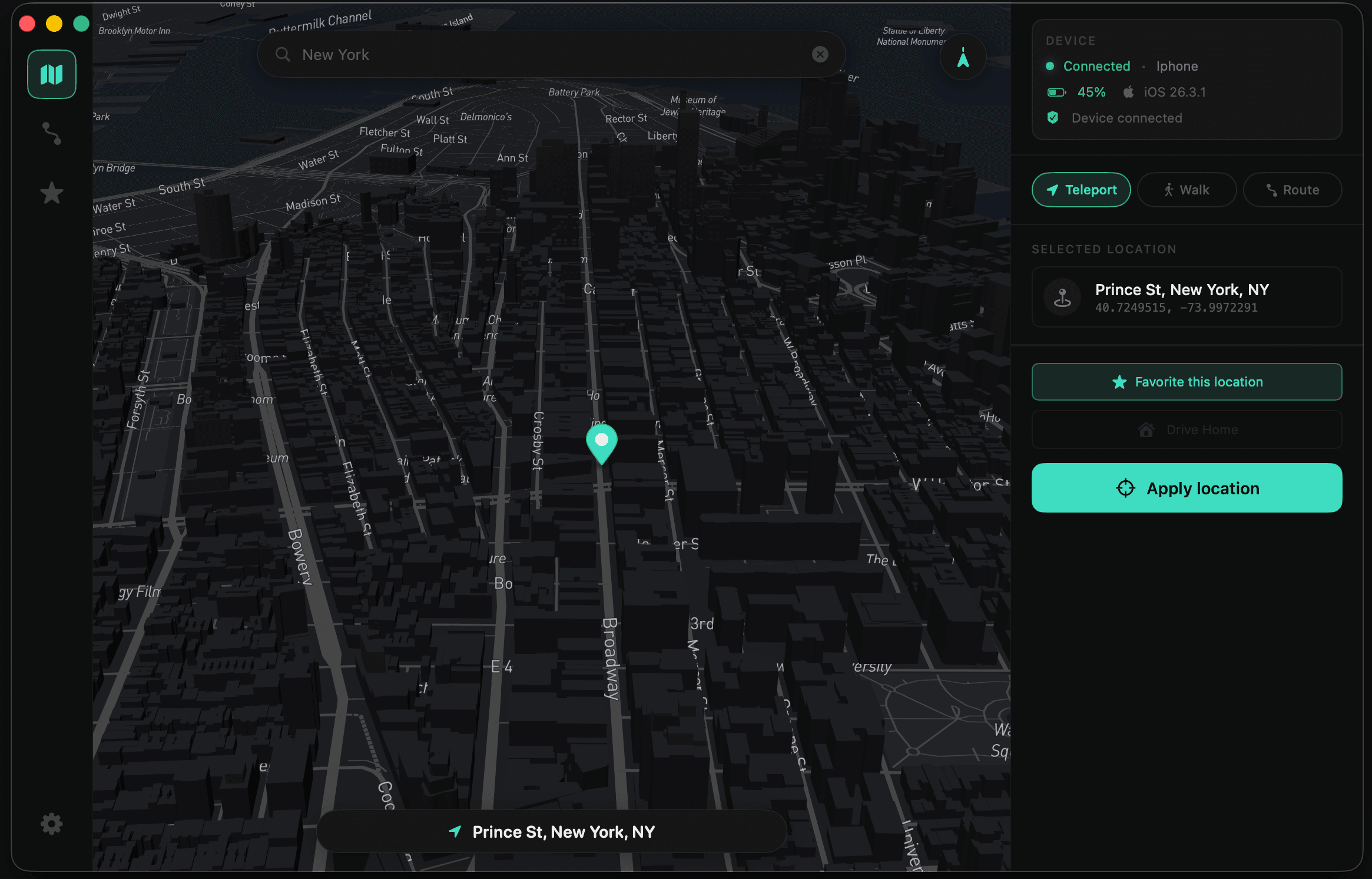Switch to Teleport mode
The height and width of the screenshot is (879, 1372).
pos(1081,190)
